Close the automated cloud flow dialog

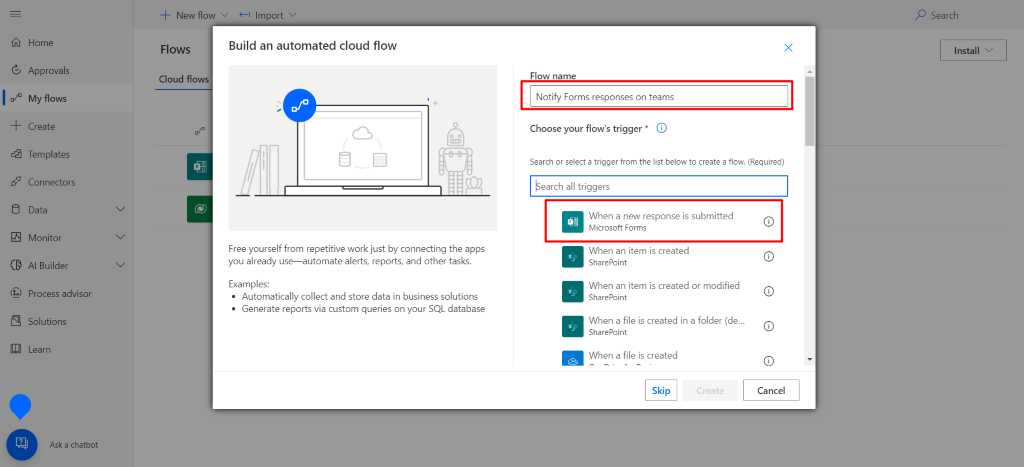pyautogui.click(x=788, y=47)
